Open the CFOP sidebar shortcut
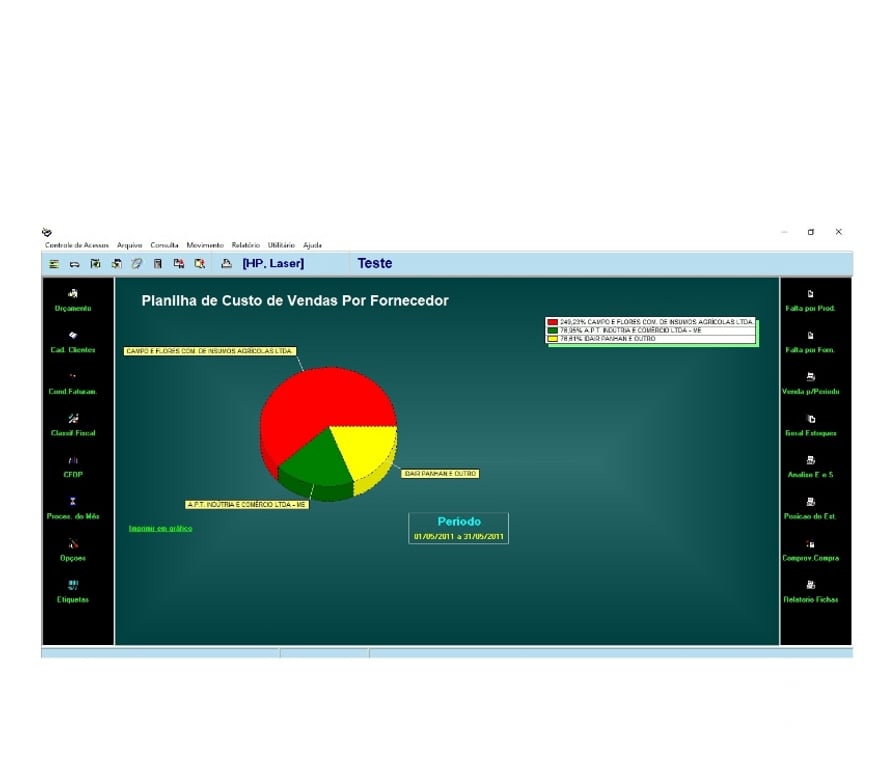 point(73,461)
